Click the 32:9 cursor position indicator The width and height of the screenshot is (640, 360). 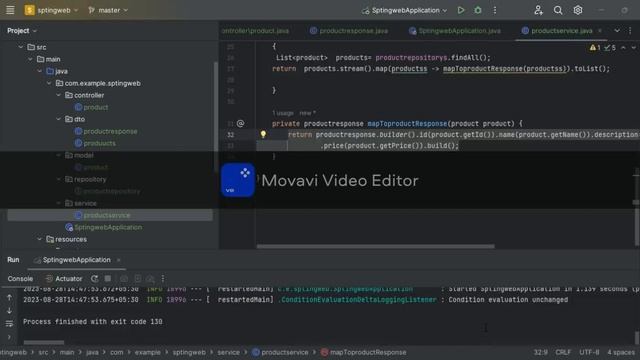click(x=541, y=352)
